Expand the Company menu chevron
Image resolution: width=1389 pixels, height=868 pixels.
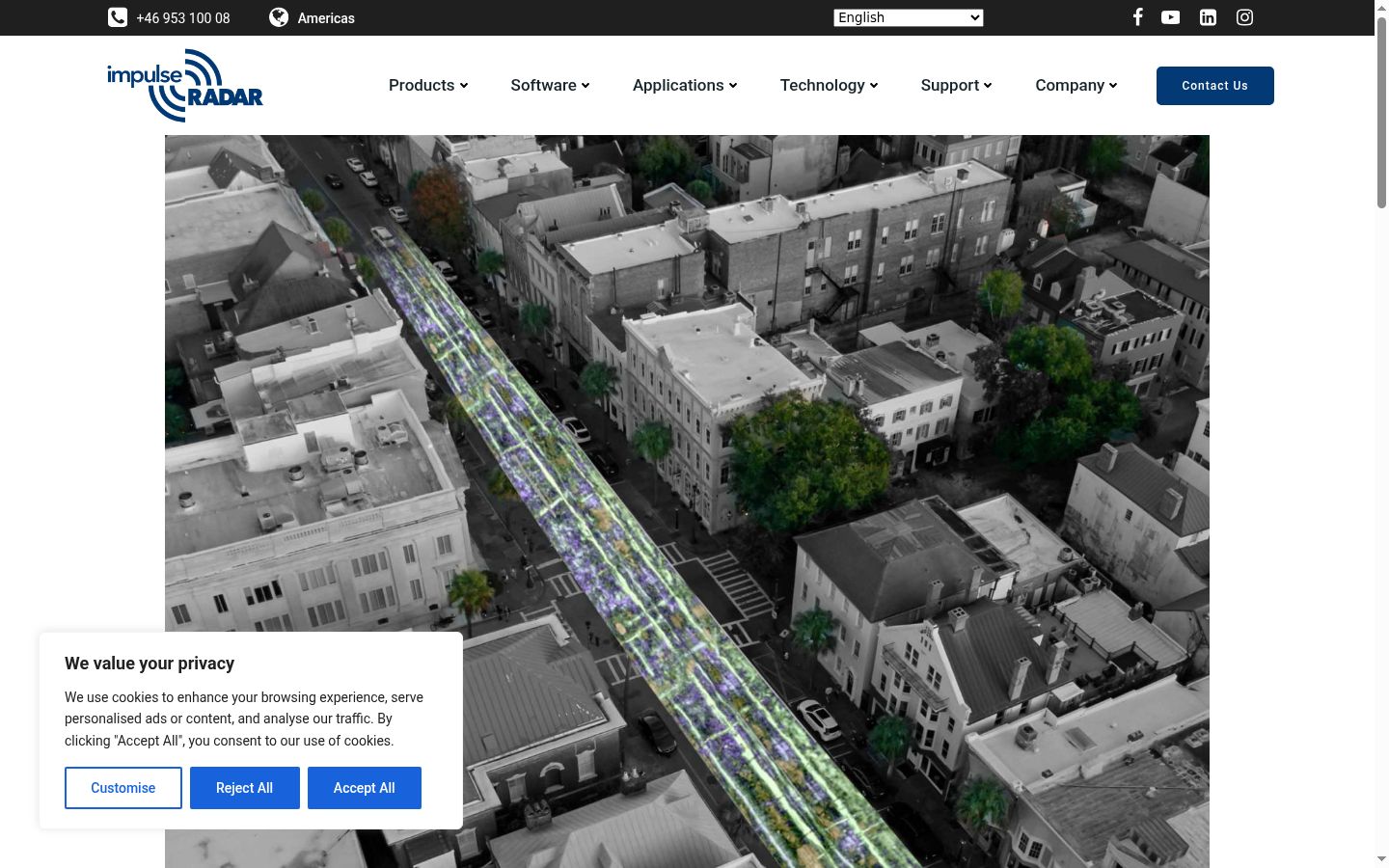tap(1113, 86)
